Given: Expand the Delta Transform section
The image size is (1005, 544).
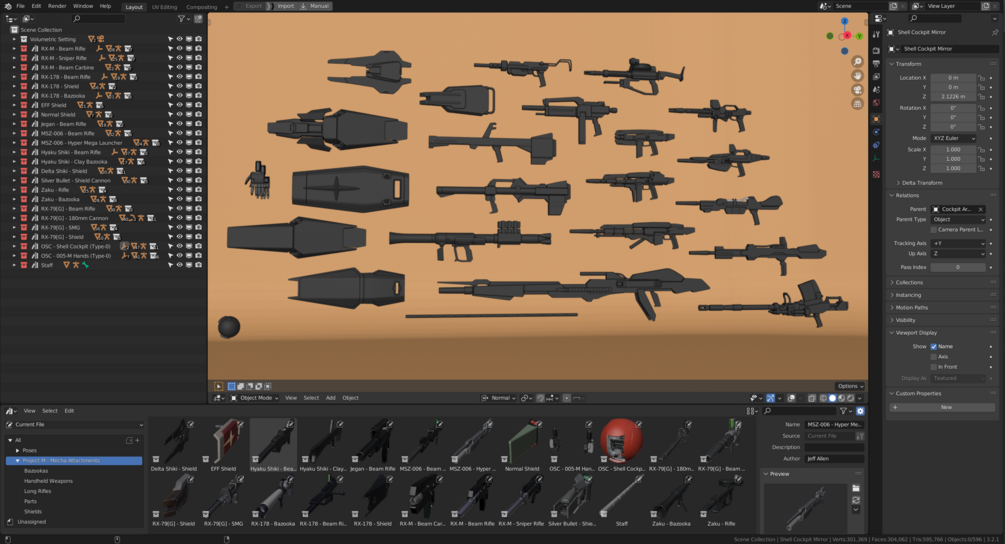Looking at the screenshot, I should click(x=922, y=183).
